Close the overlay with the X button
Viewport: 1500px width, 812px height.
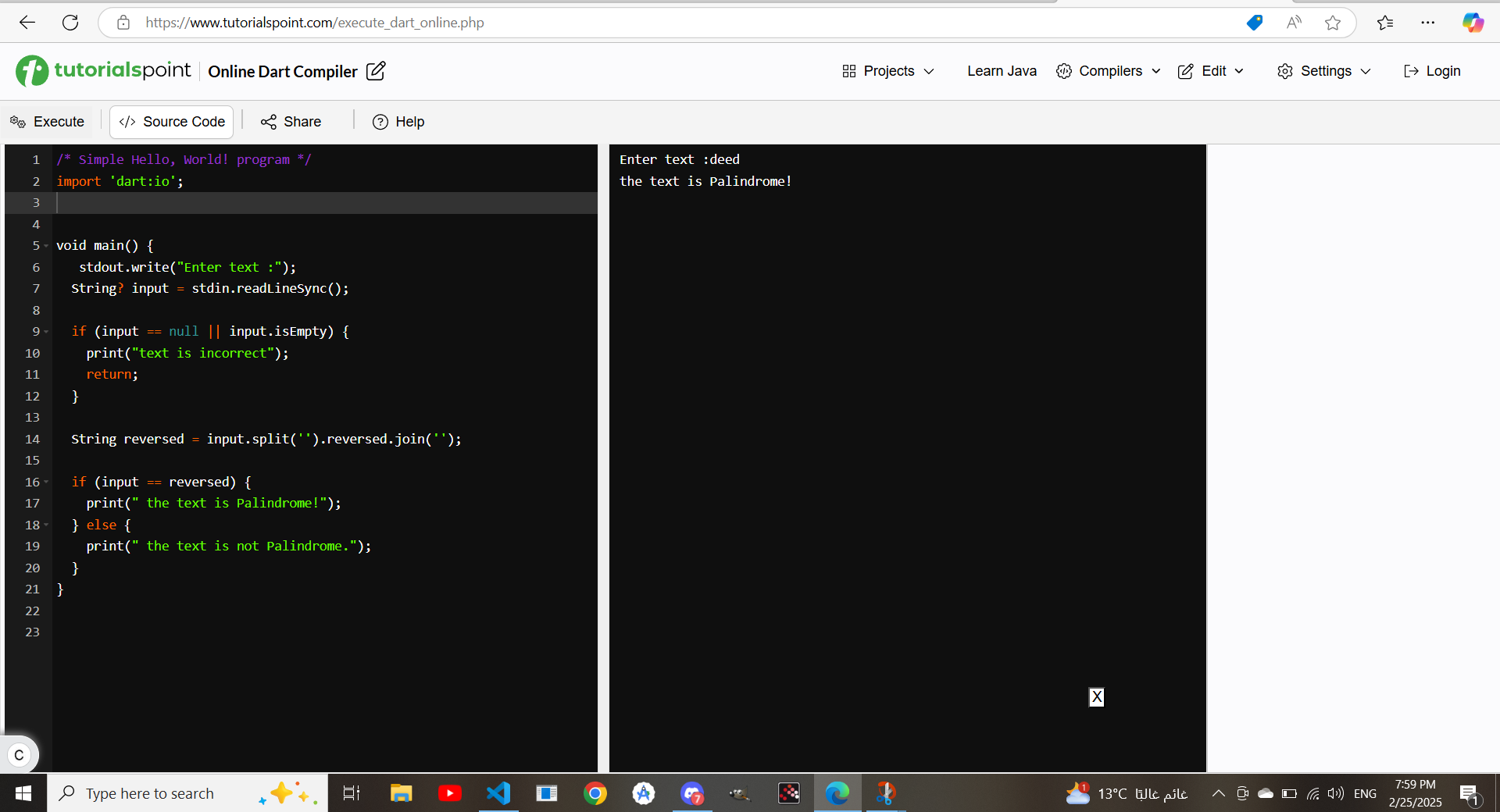click(1097, 697)
